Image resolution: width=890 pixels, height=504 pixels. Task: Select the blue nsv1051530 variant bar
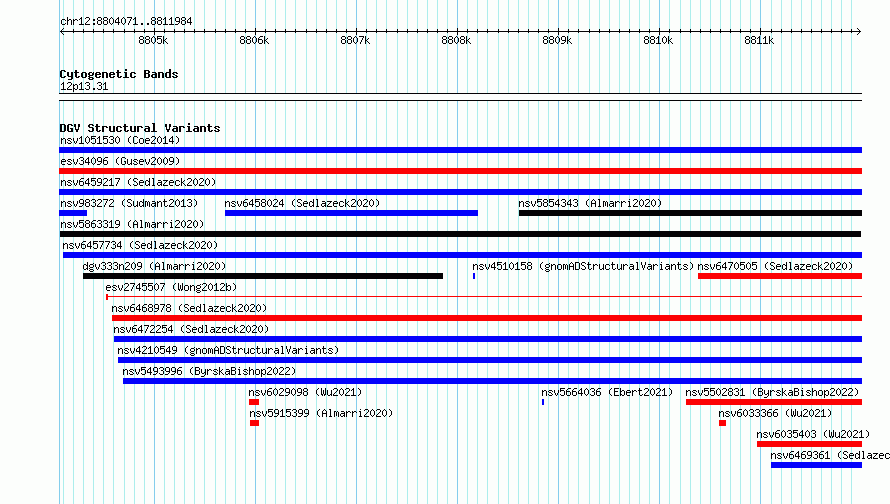point(460,150)
